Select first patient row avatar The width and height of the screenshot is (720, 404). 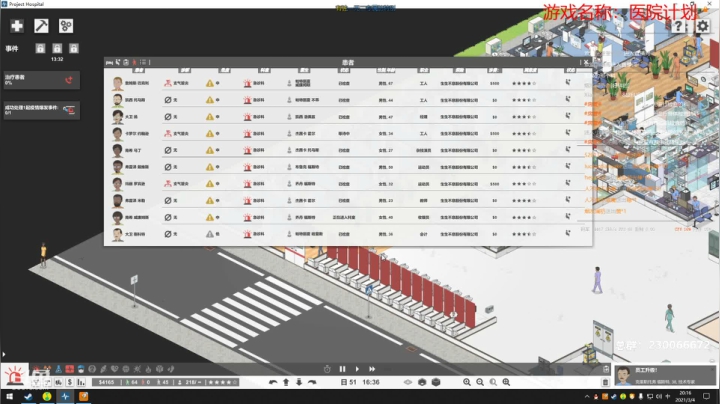pos(118,84)
